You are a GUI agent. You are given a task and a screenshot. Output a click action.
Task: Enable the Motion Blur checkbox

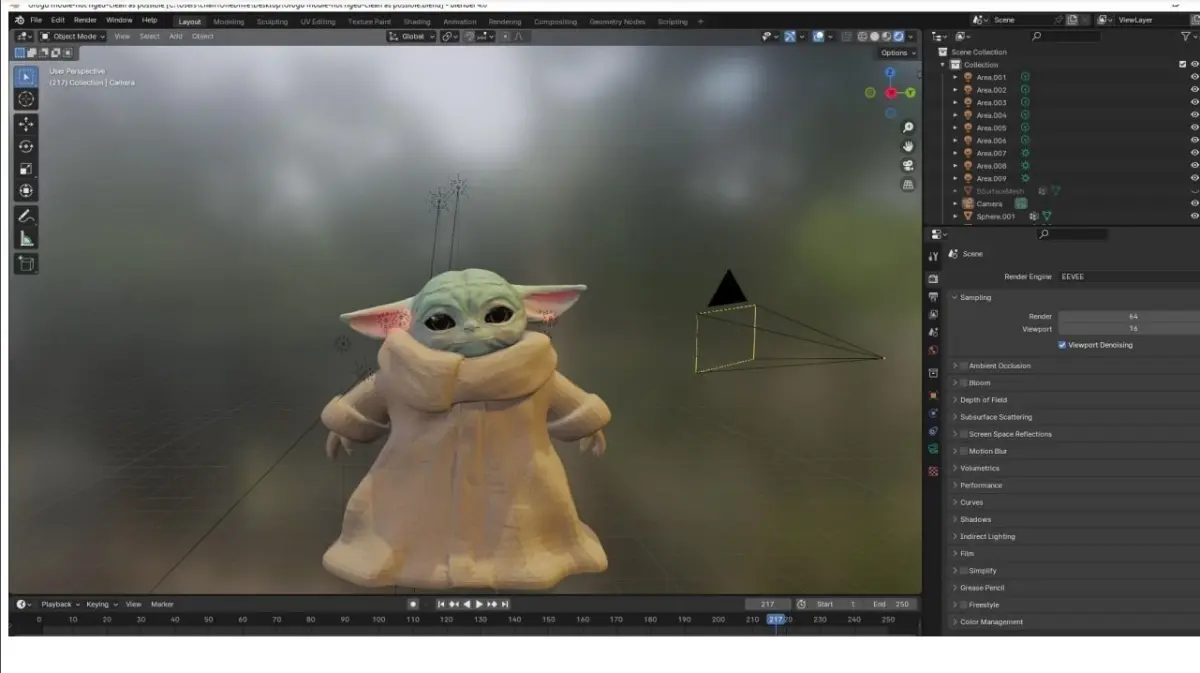(964, 451)
